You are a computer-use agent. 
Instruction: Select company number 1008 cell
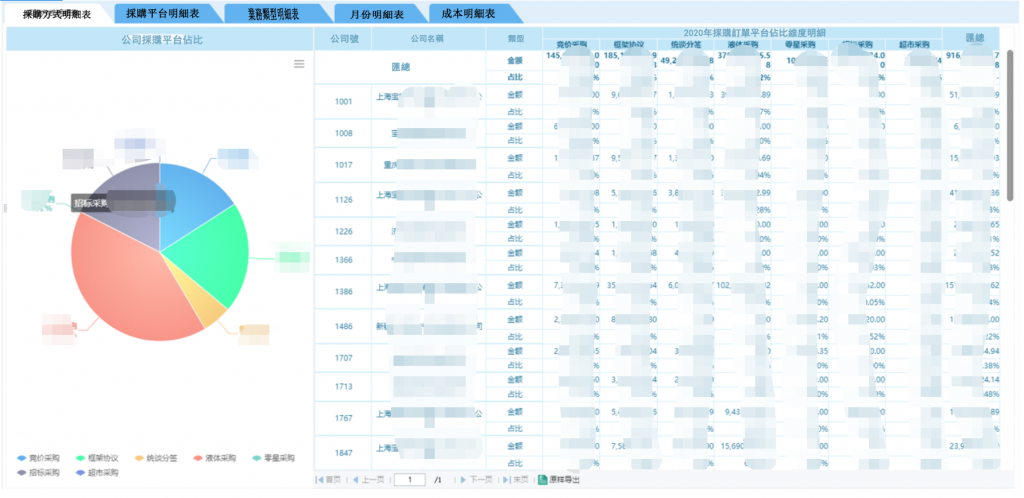click(343, 133)
